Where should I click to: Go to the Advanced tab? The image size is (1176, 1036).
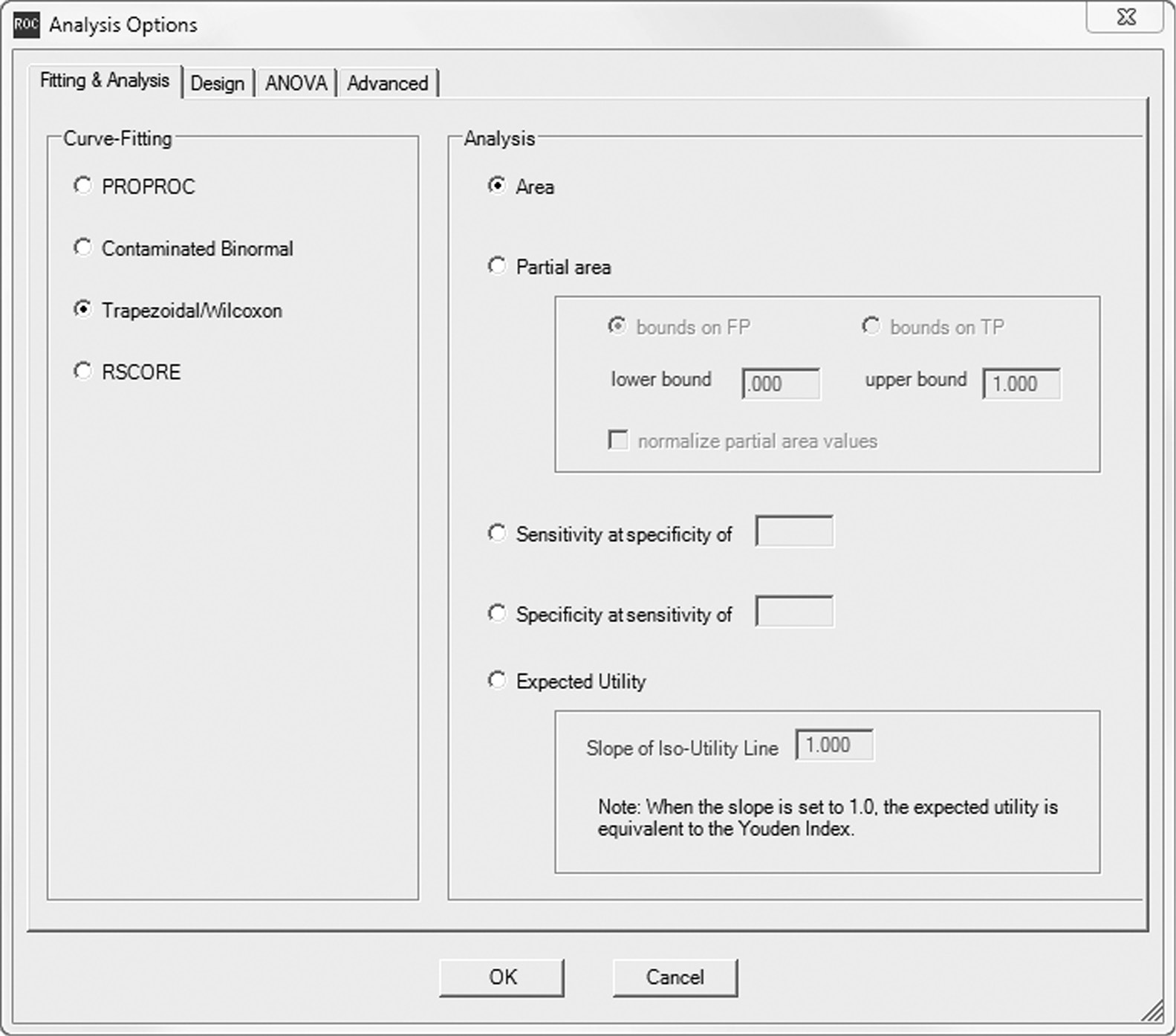(x=387, y=83)
